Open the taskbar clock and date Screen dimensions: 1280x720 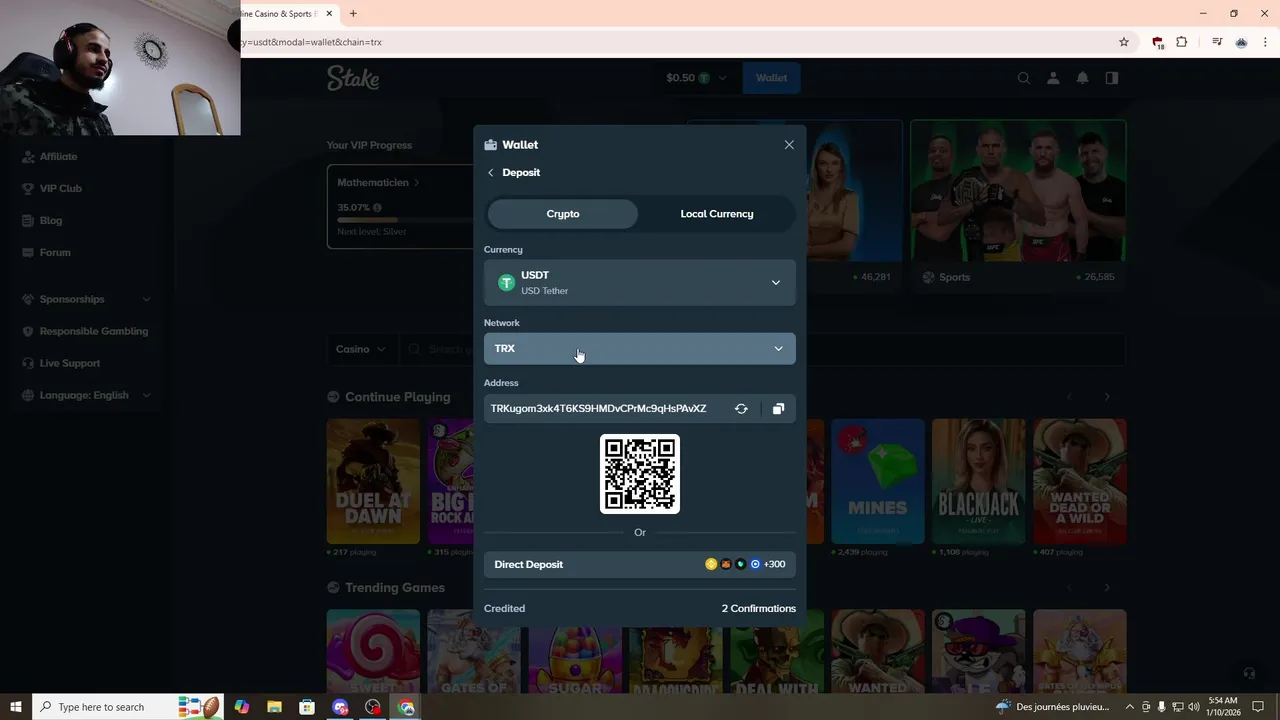(1224, 707)
